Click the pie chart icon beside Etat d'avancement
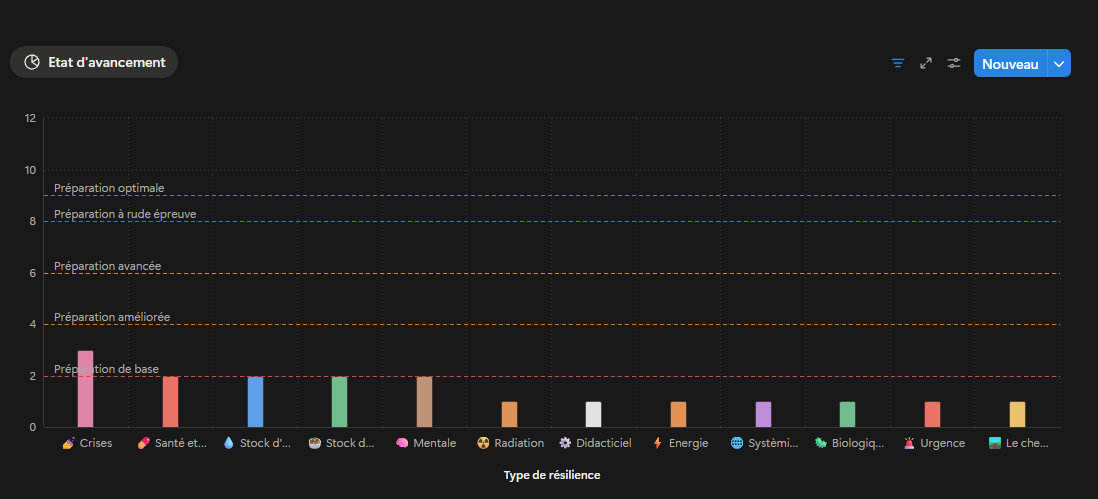The image size is (1098, 499). 32,62
